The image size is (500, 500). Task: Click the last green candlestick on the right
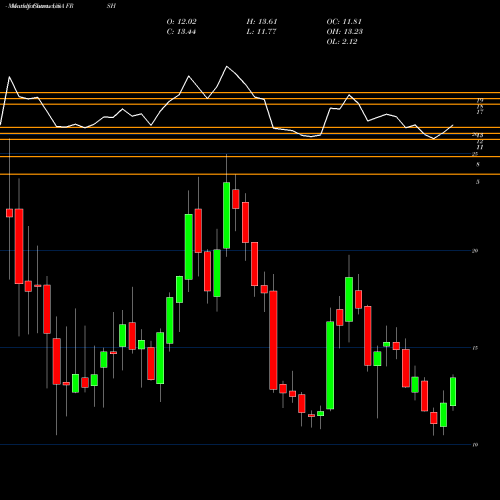[453, 392]
